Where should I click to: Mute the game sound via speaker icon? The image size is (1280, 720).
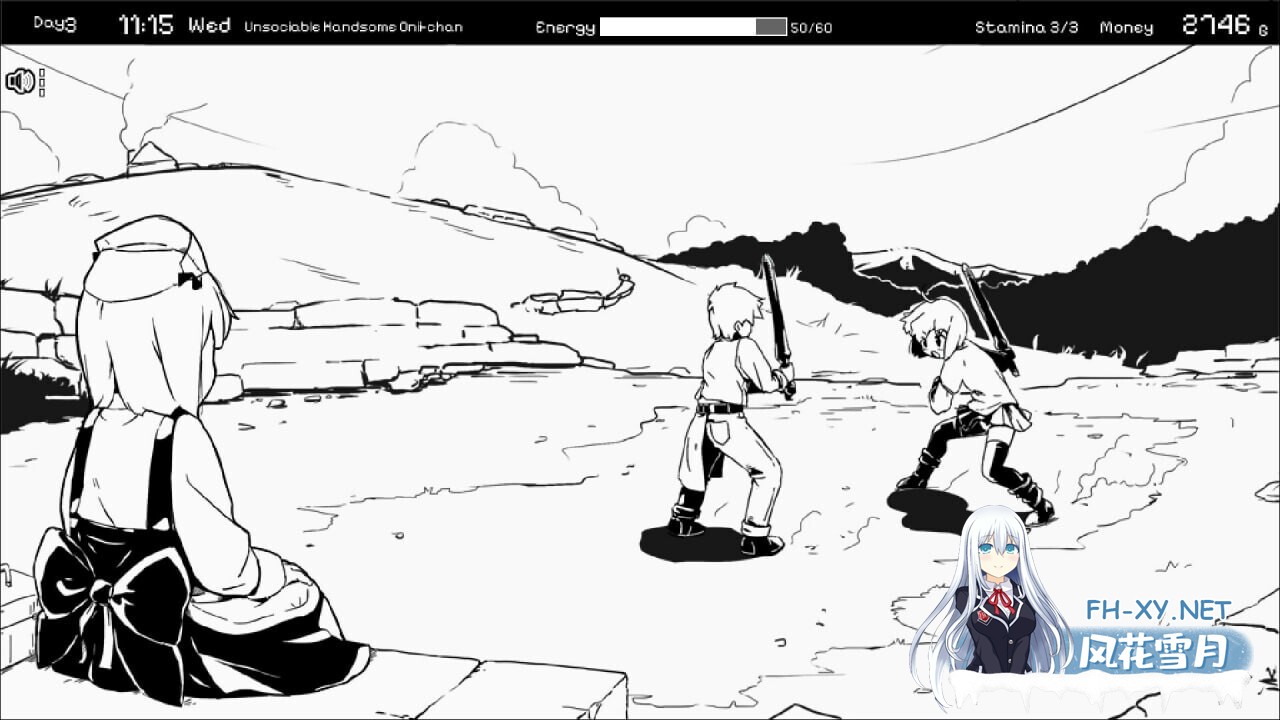point(19,82)
